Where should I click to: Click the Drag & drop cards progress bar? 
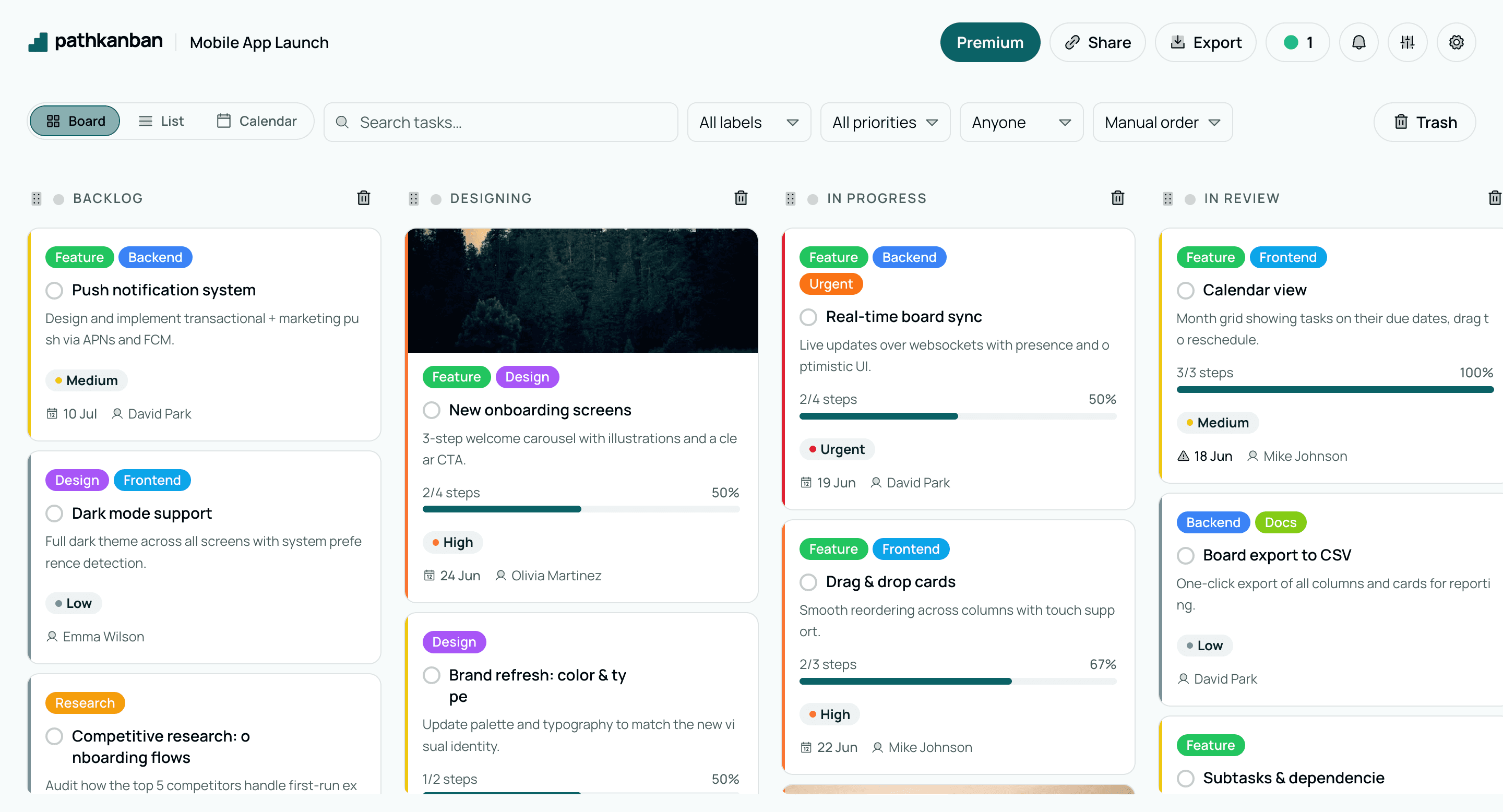958,682
